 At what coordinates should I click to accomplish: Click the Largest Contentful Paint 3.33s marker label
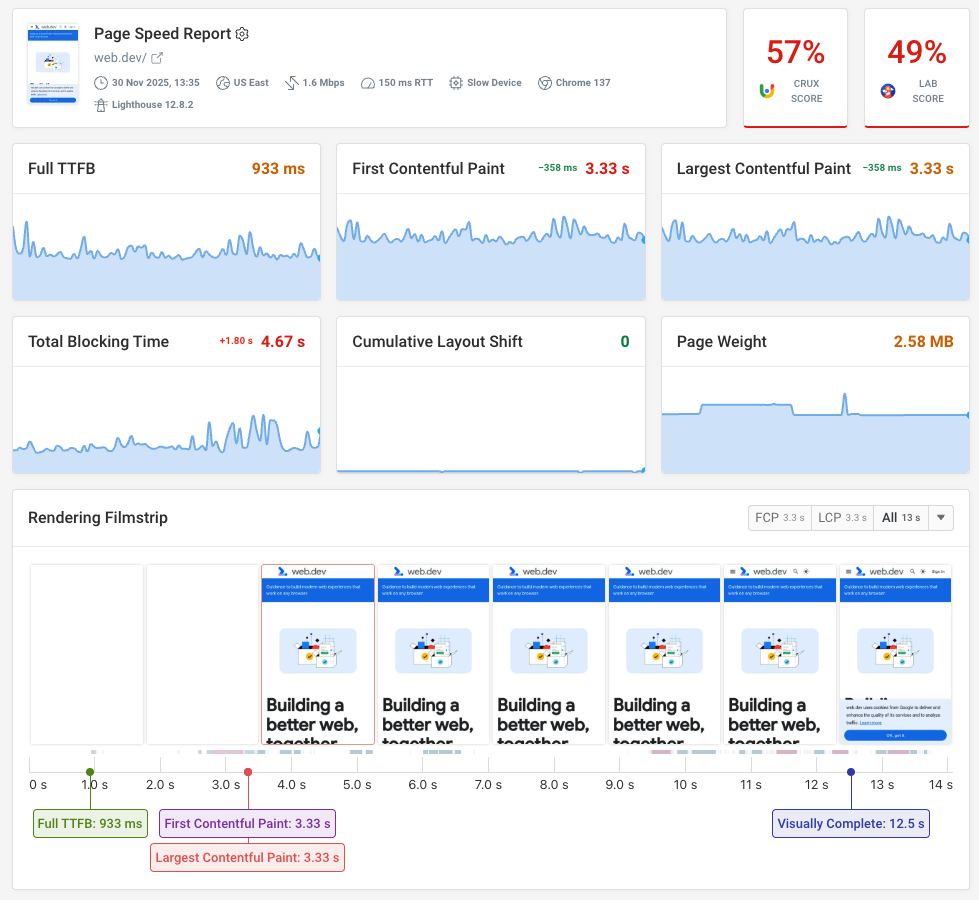247,857
